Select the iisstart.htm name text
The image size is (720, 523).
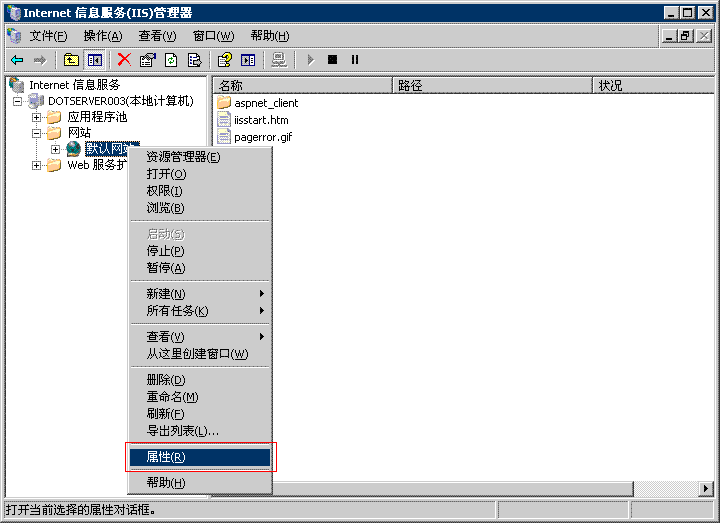(261, 120)
